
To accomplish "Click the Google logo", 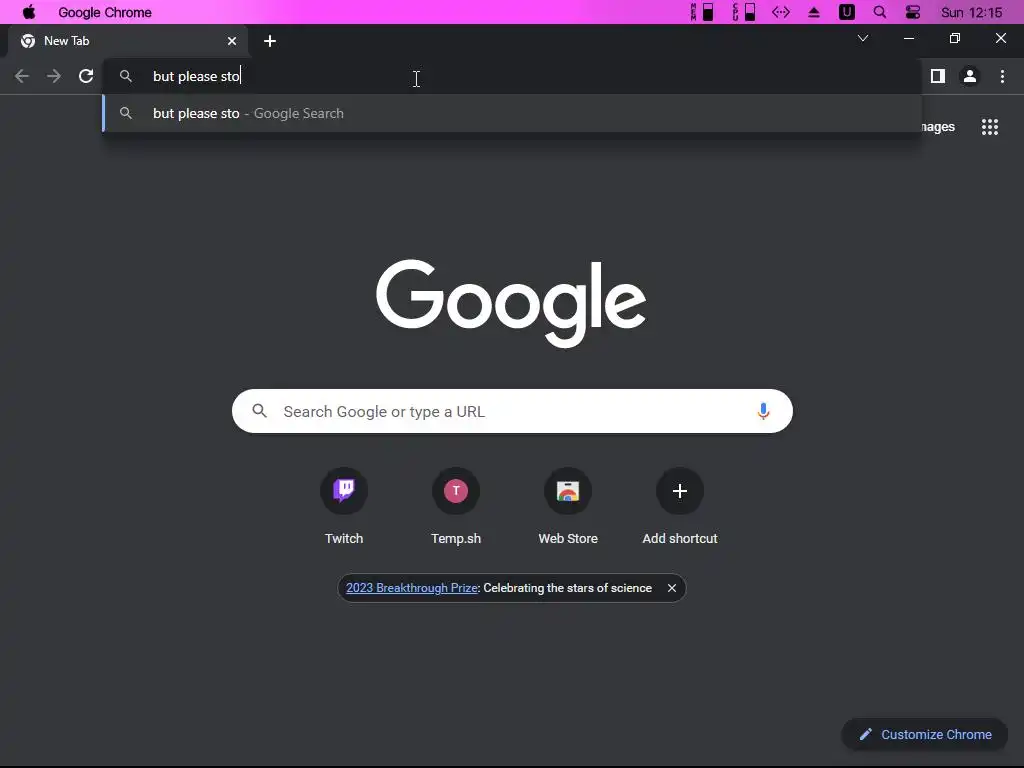I will 511,303.
